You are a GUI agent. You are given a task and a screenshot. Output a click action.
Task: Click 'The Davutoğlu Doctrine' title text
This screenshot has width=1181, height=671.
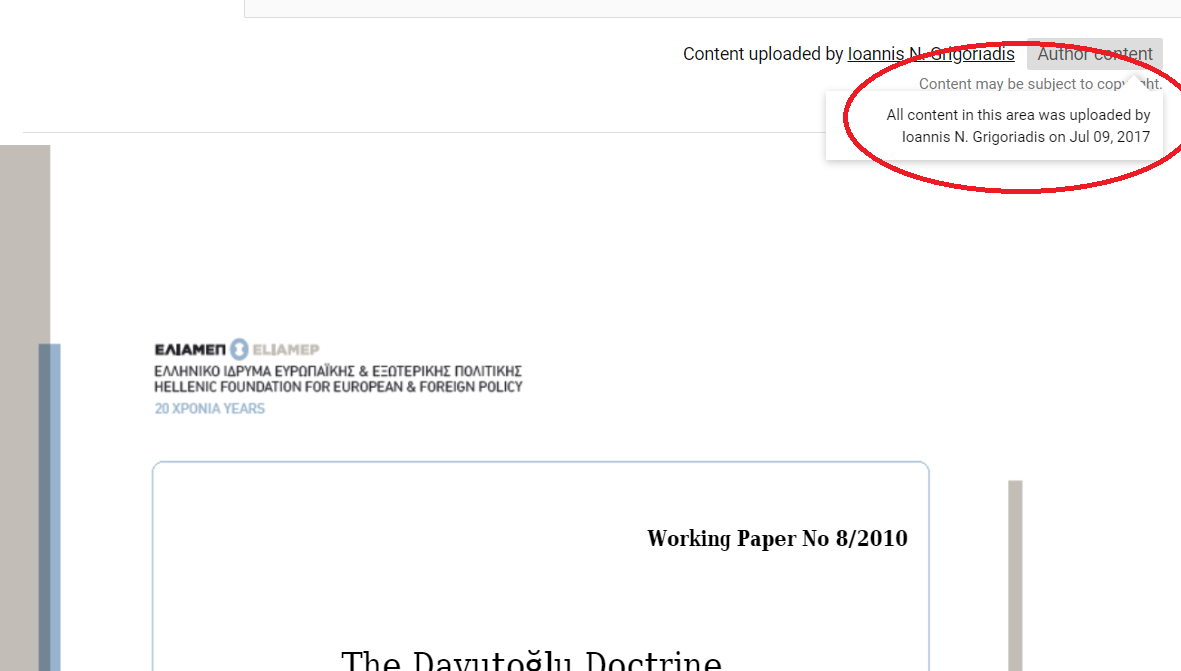coord(531,661)
